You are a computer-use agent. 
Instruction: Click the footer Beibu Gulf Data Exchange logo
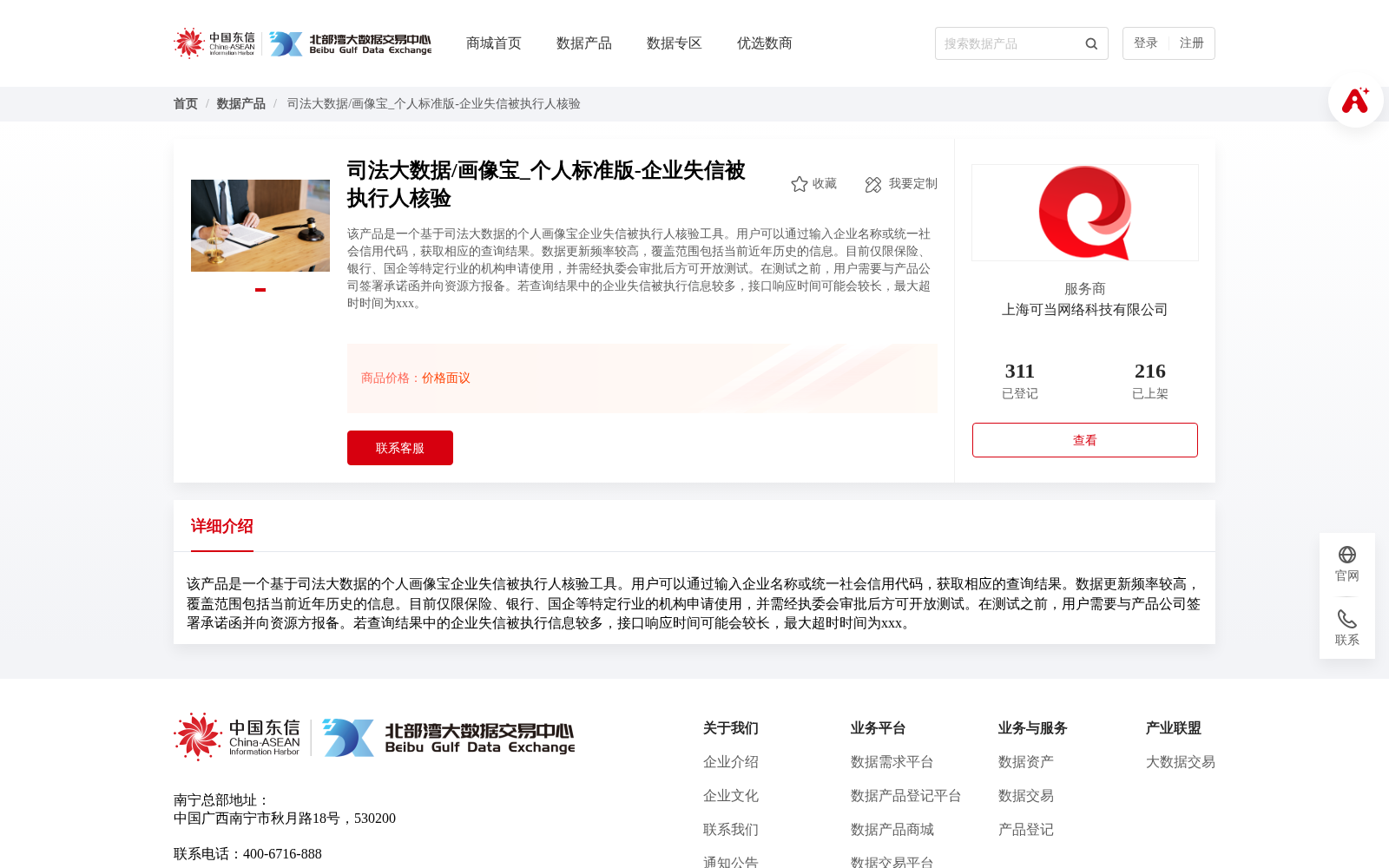coord(449,737)
